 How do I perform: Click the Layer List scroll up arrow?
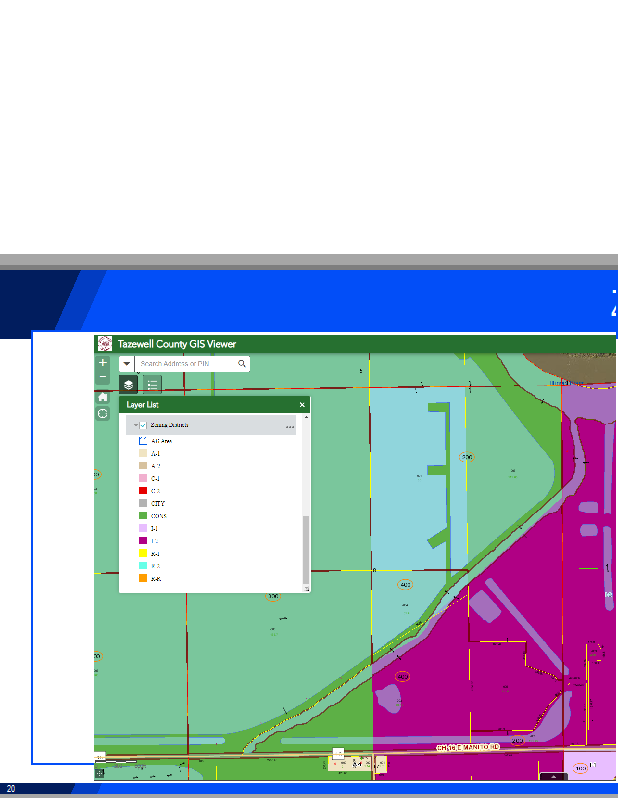307,417
